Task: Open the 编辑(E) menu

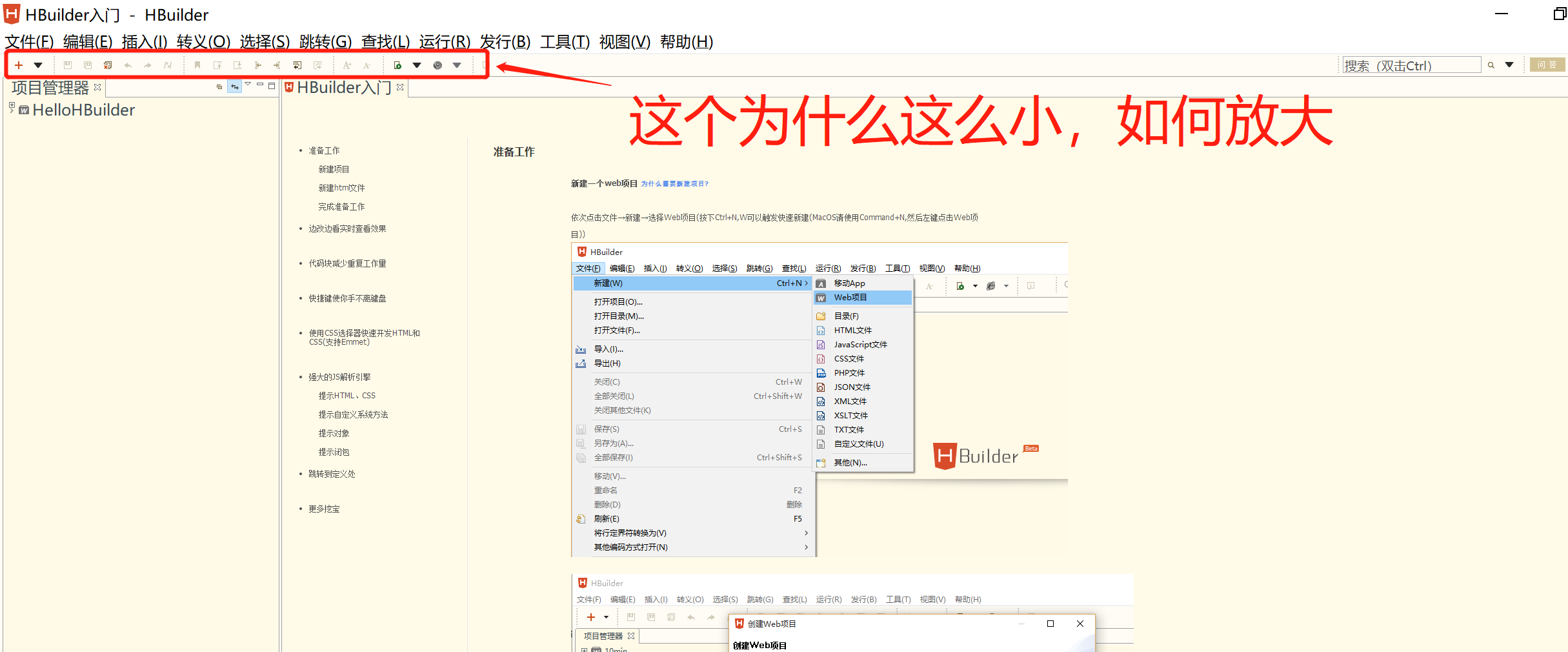Action: [88, 42]
